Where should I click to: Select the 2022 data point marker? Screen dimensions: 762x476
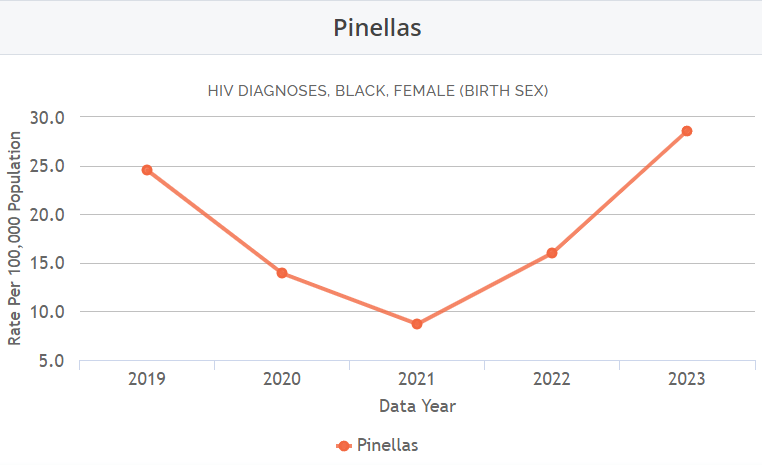tap(552, 253)
